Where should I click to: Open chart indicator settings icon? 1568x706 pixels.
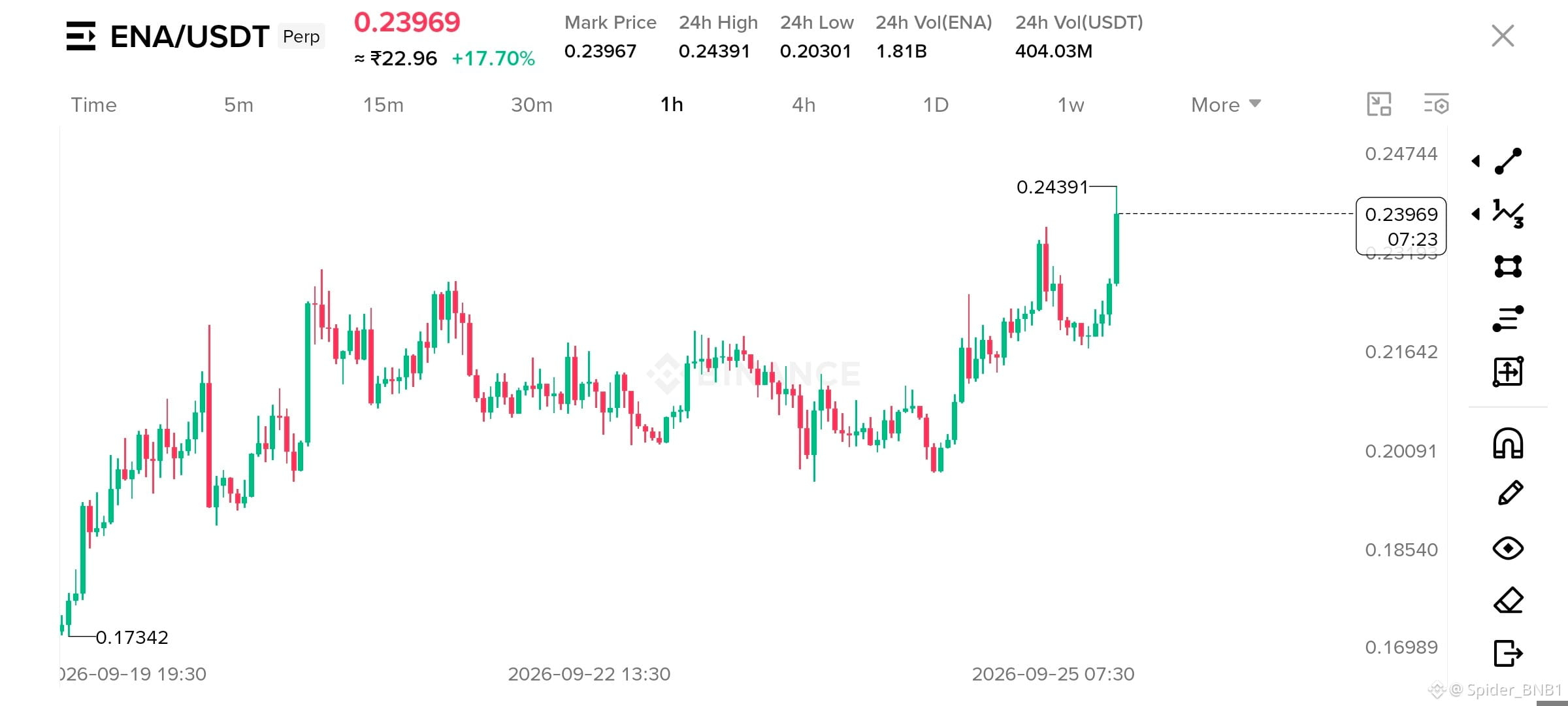(x=1437, y=105)
